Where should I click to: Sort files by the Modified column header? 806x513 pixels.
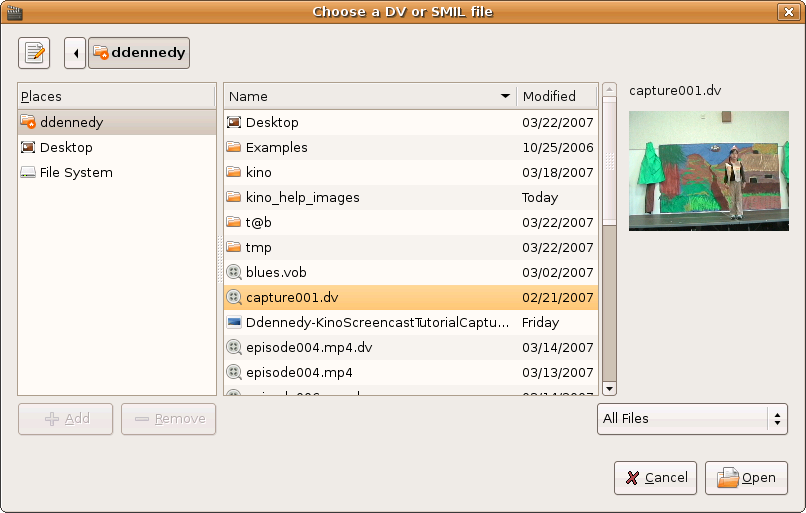click(x=556, y=96)
